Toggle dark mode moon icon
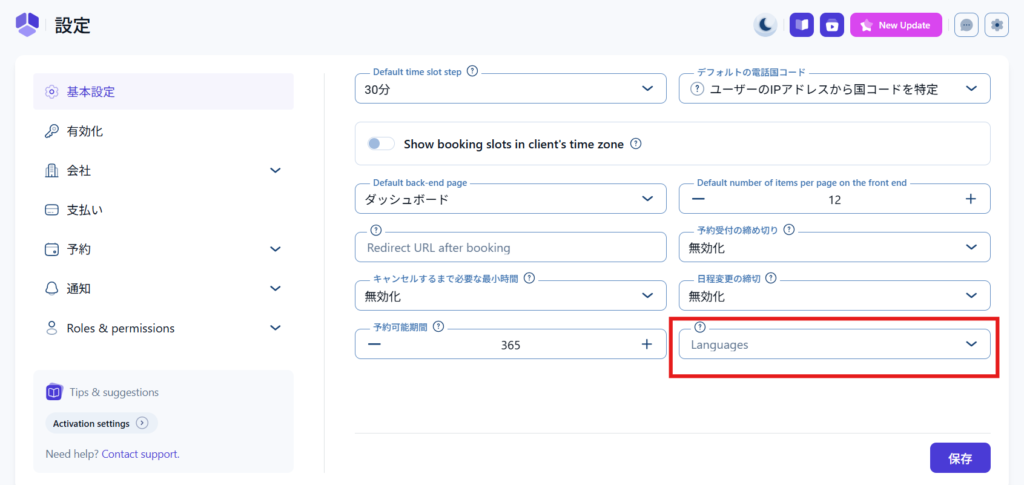 click(x=765, y=25)
